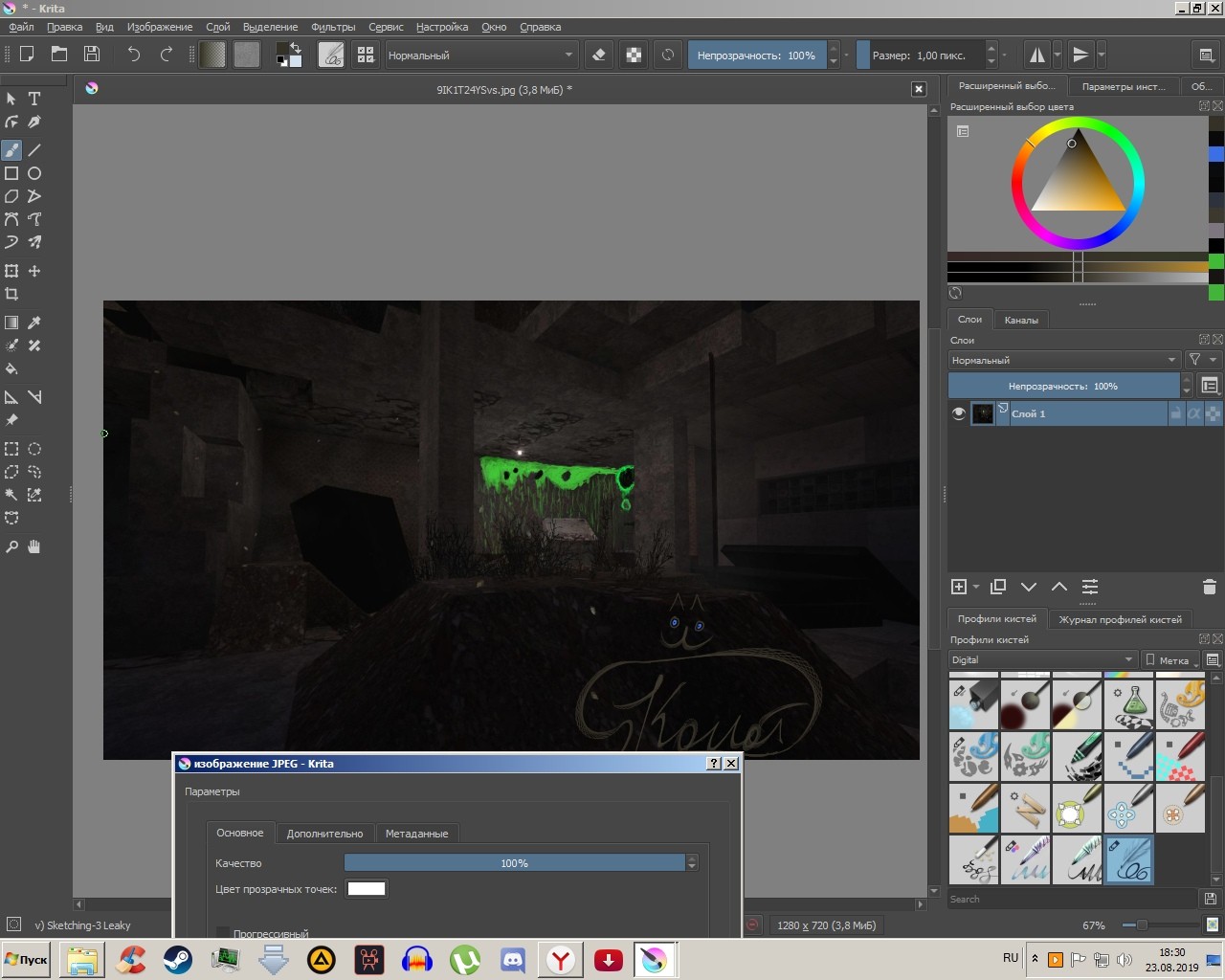
Task: Open the Фильтры menu
Action: [x=333, y=27]
